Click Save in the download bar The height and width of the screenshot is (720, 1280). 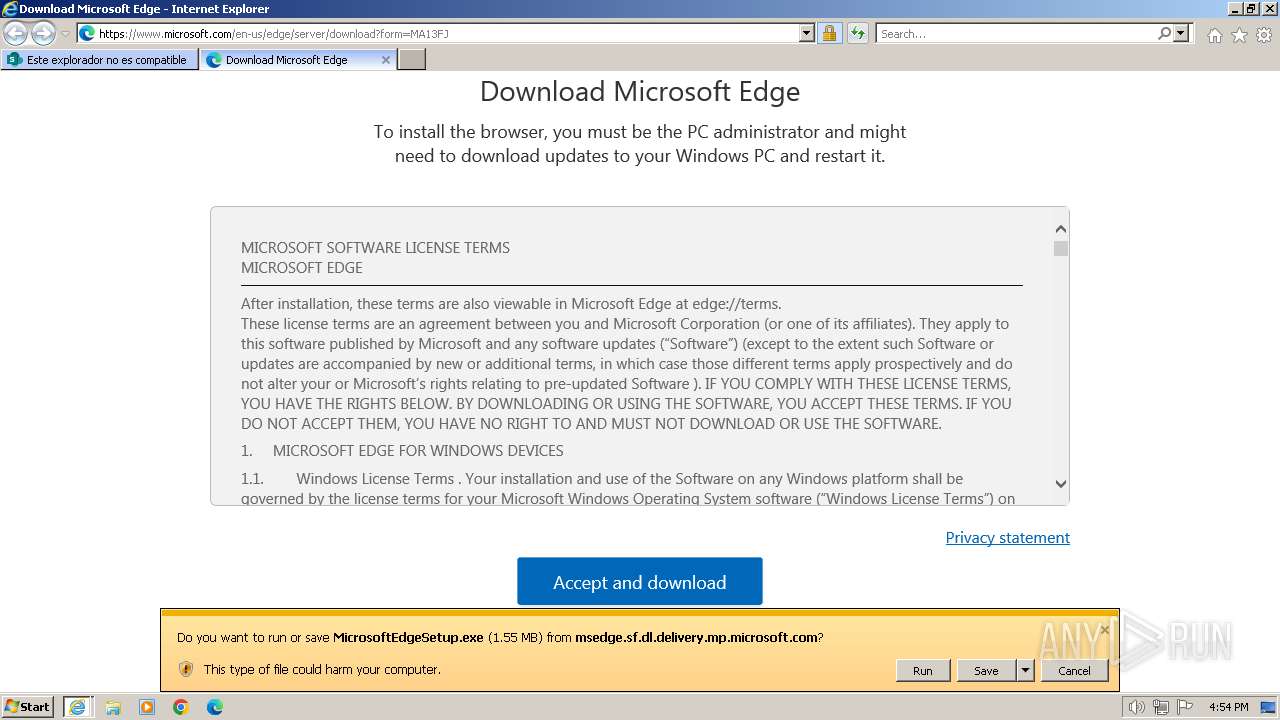(986, 670)
